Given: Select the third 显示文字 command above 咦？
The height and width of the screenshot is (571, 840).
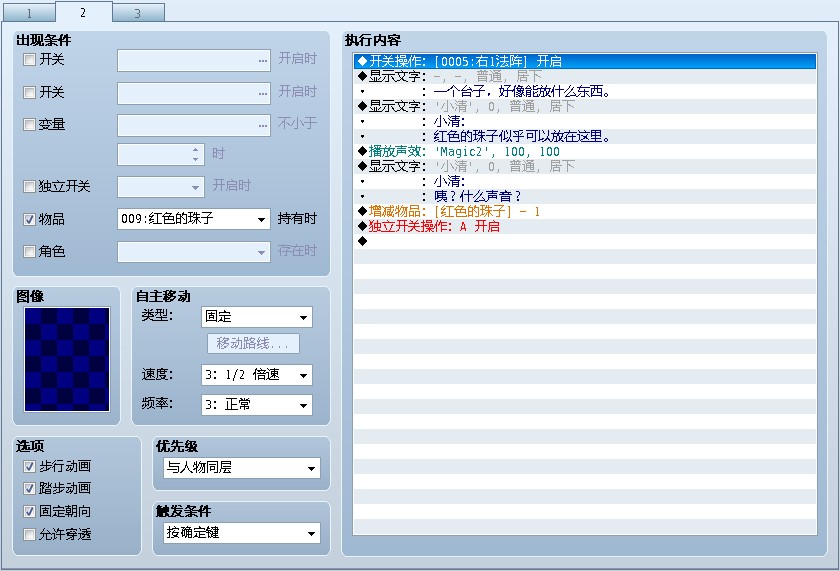Looking at the screenshot, I should coord(585,166).
